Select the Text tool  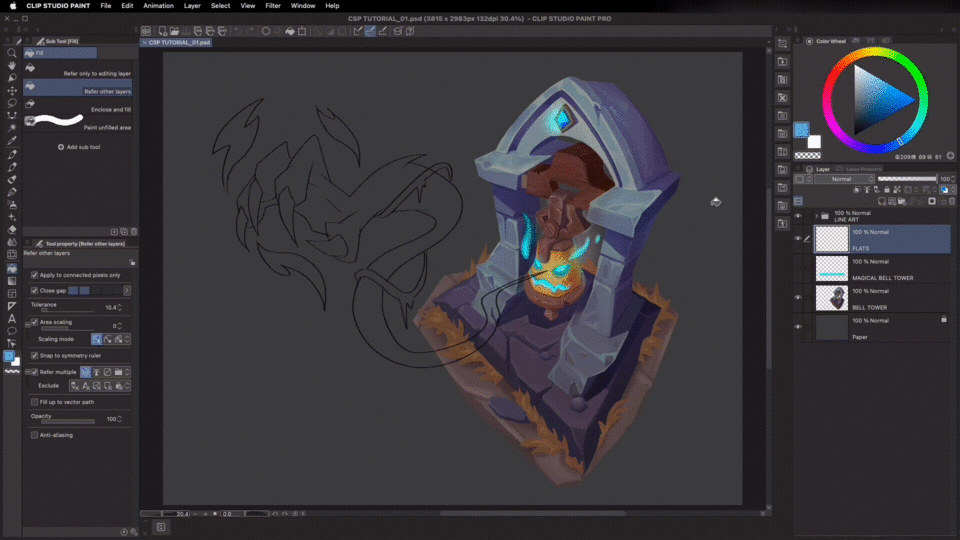point(12,318)
